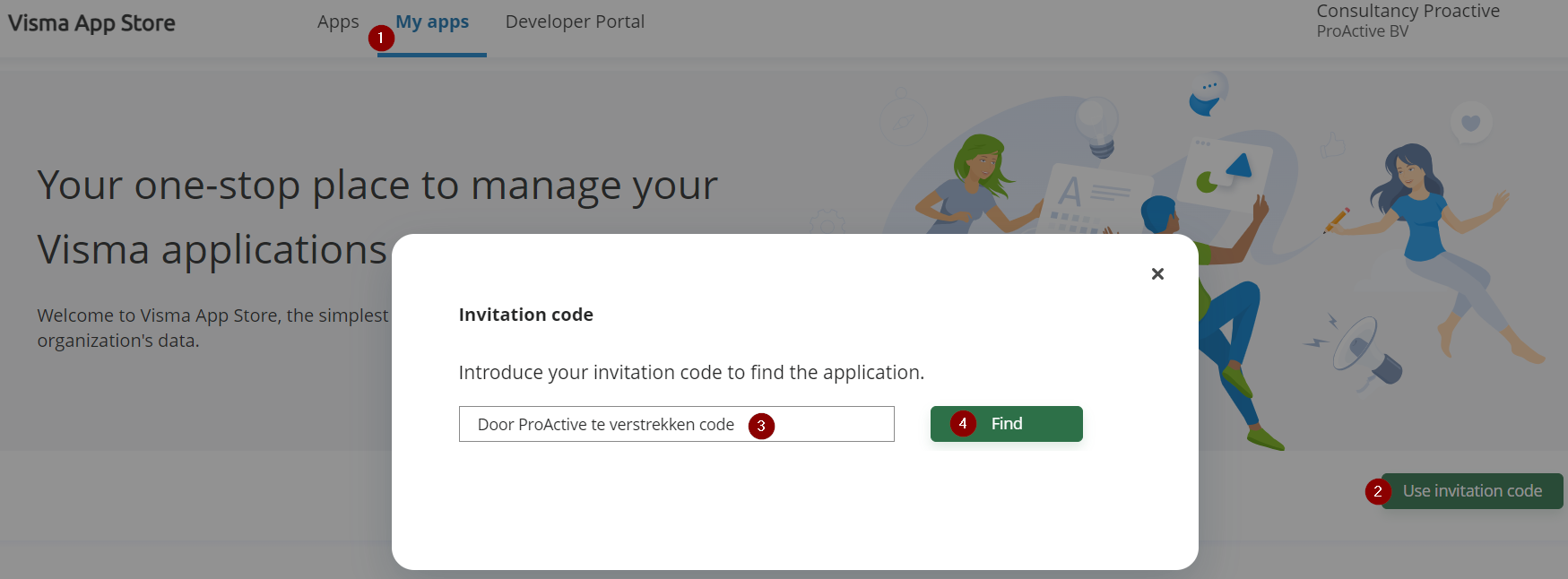The image size is (1568, 579).
Task: Click the Visma App Store logo
Action: click(x=91, y=23)
